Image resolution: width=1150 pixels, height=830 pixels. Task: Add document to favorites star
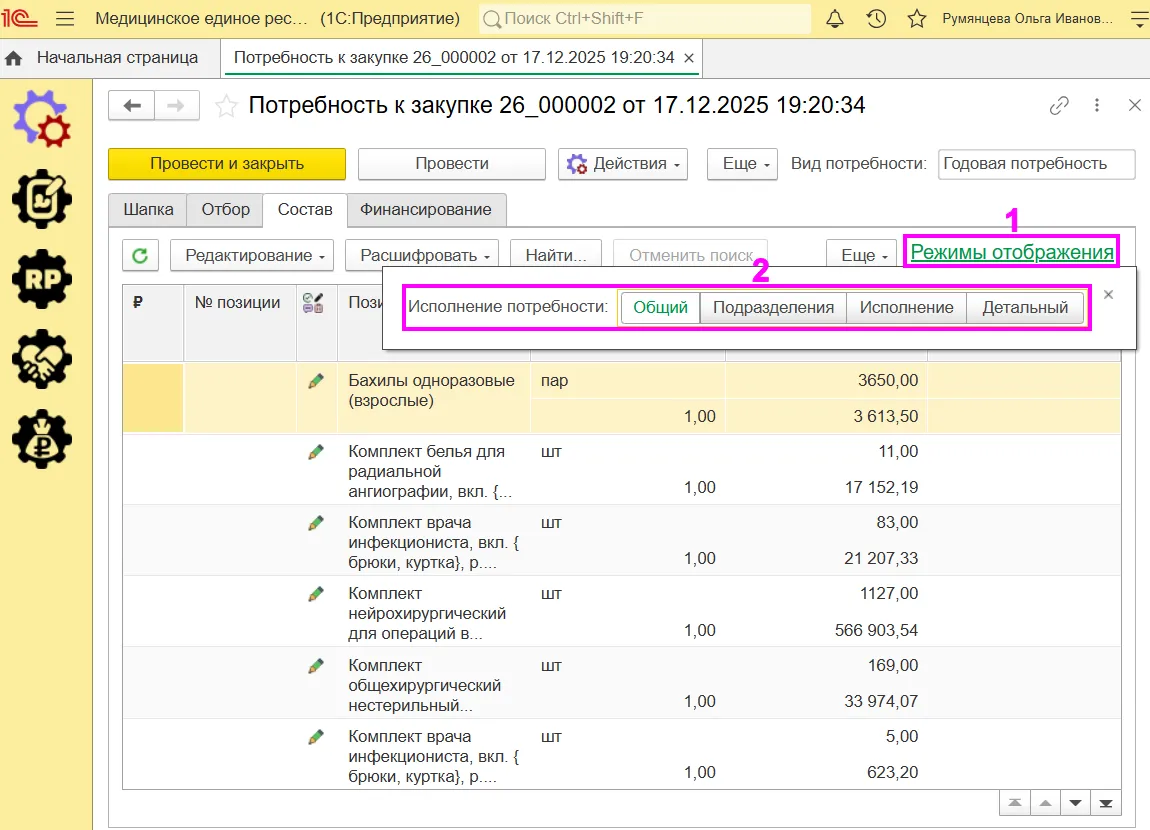click(226, 106)
